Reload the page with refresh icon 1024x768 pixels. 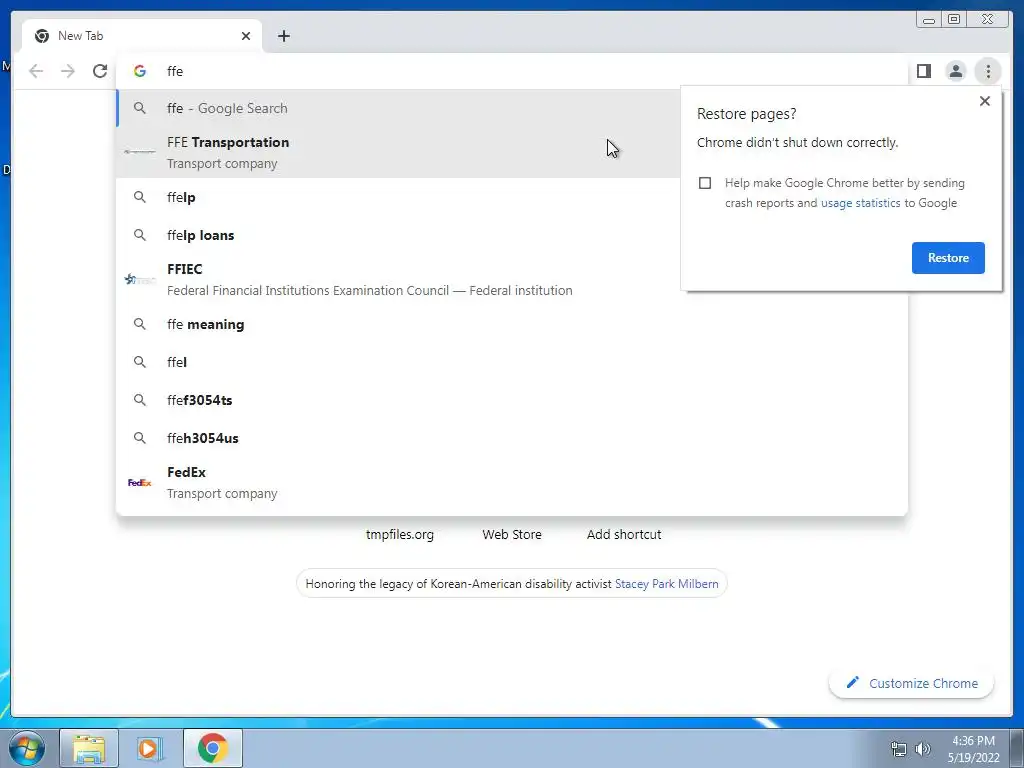coord(100,71)
